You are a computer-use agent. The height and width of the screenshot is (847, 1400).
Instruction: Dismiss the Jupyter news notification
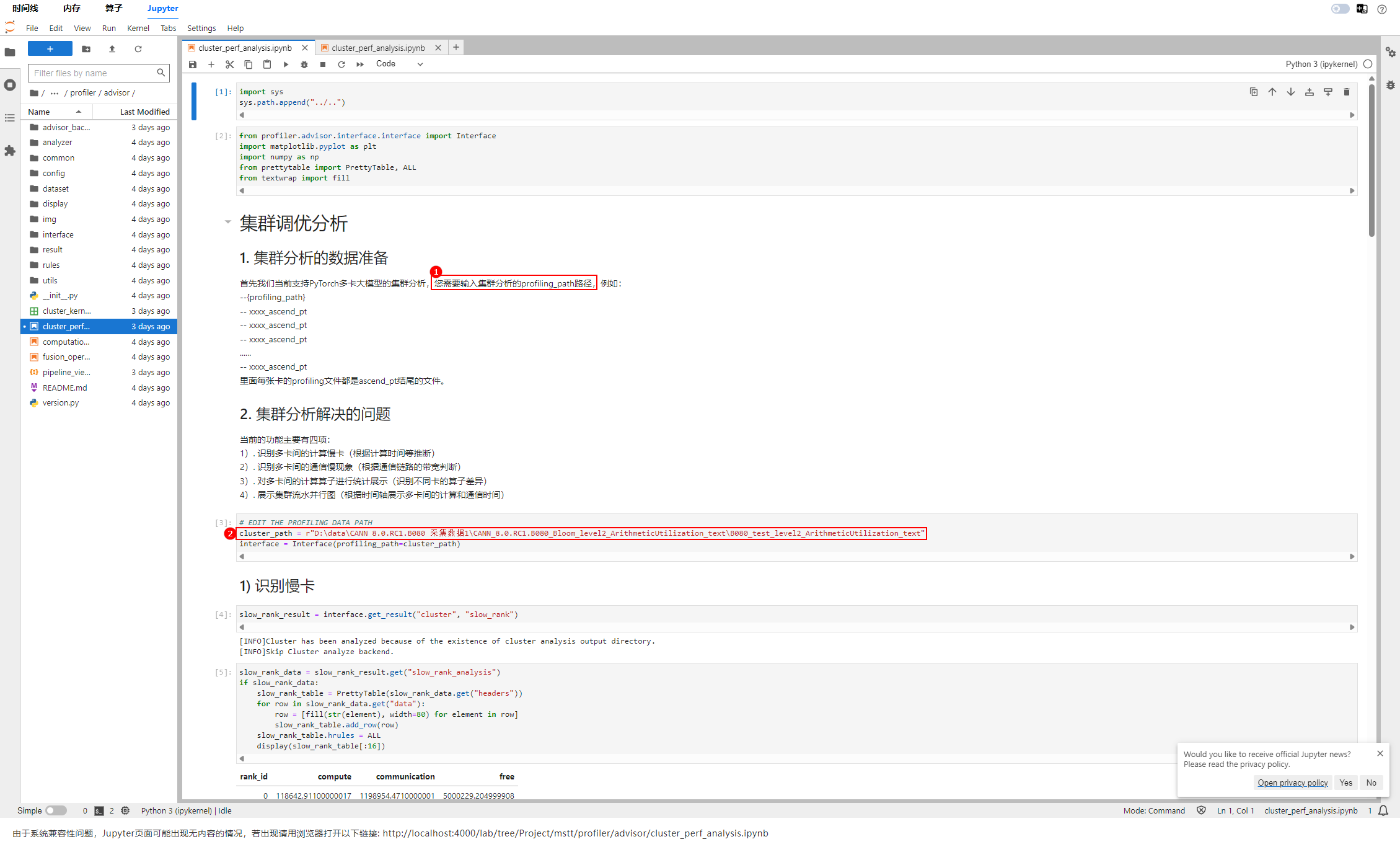pyautogui.click(x=1380, y=753)
